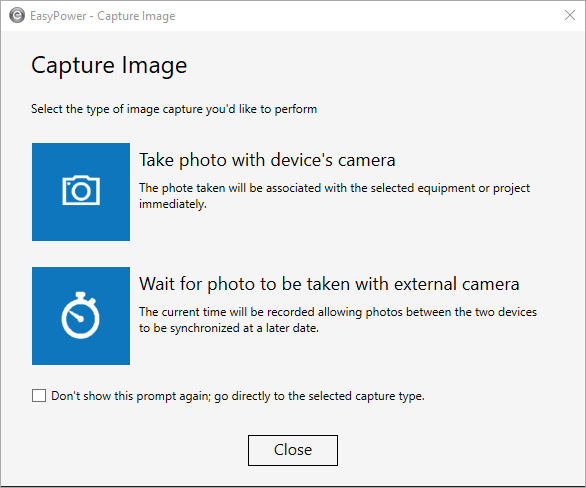Choose 'Wait for photo to be taken with external camera'
This screenshot has height=488, width=586.
click(329, 284)
